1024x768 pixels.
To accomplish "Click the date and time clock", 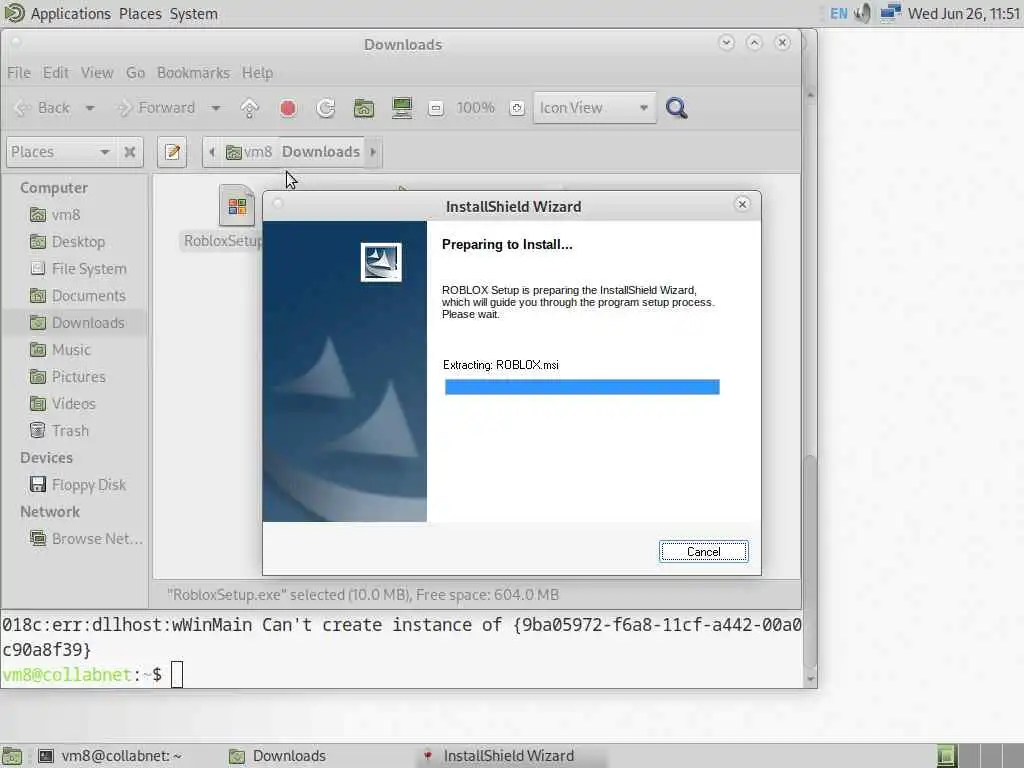I will [x=964, y=14].
